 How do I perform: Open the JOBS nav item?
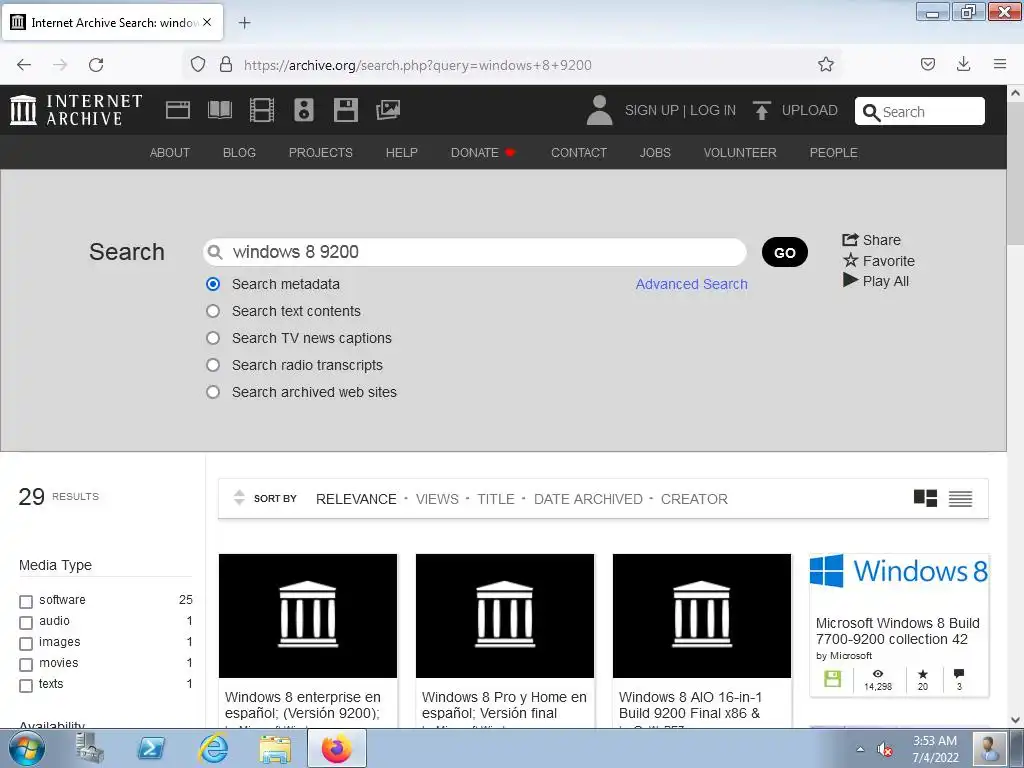655,153
